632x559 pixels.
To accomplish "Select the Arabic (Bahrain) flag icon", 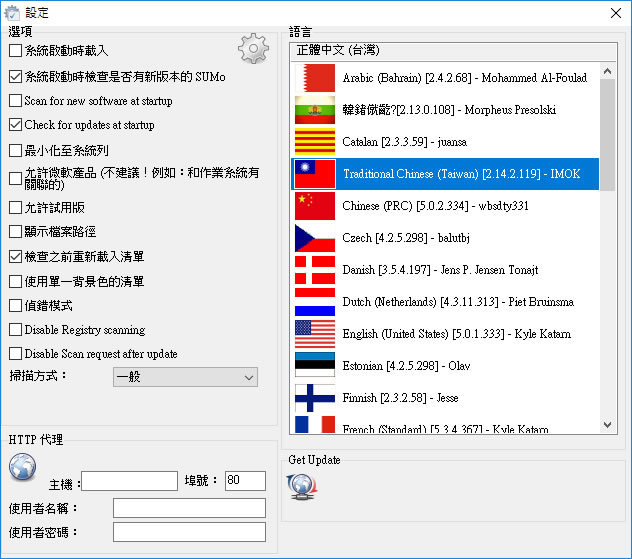I will click(315, 78).
